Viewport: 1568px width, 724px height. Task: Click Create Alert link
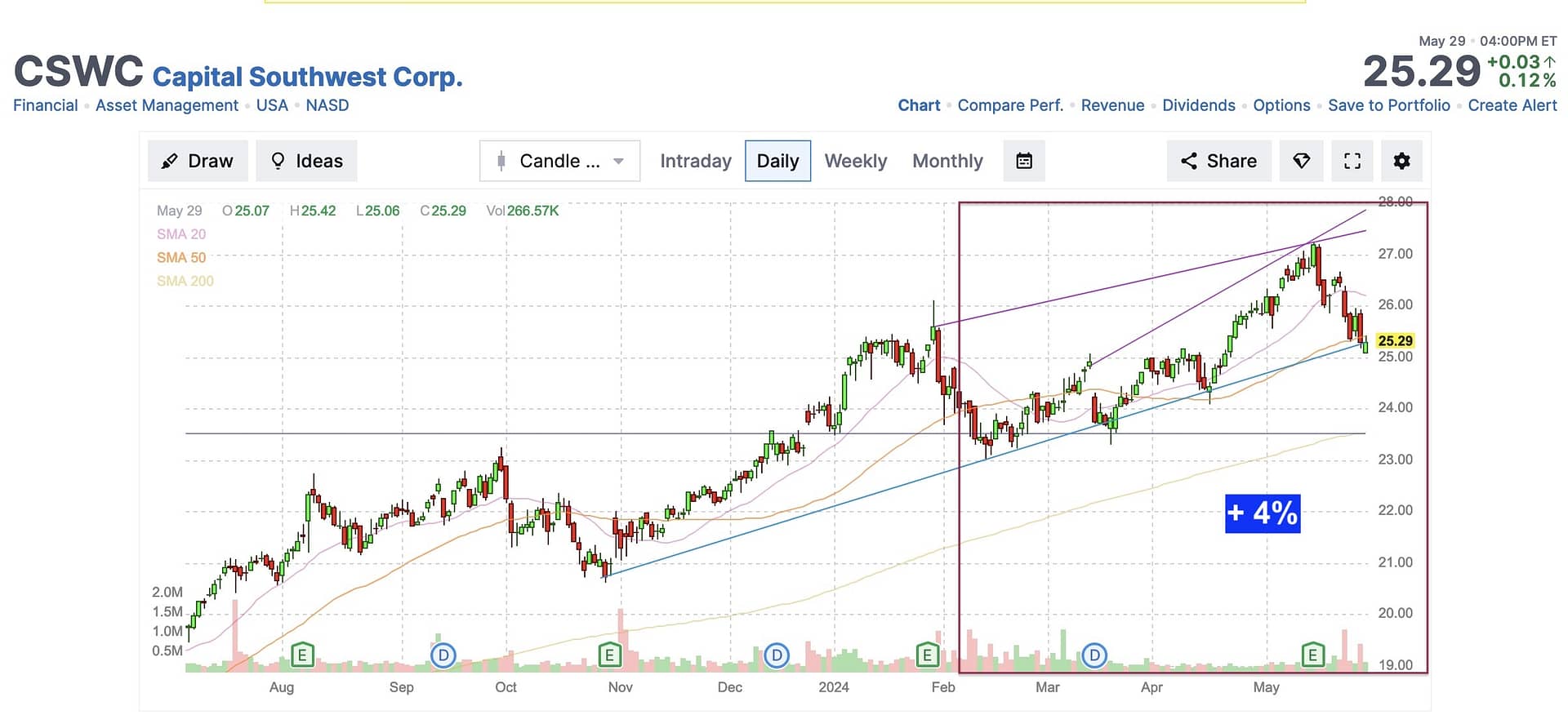(1512, 105)
